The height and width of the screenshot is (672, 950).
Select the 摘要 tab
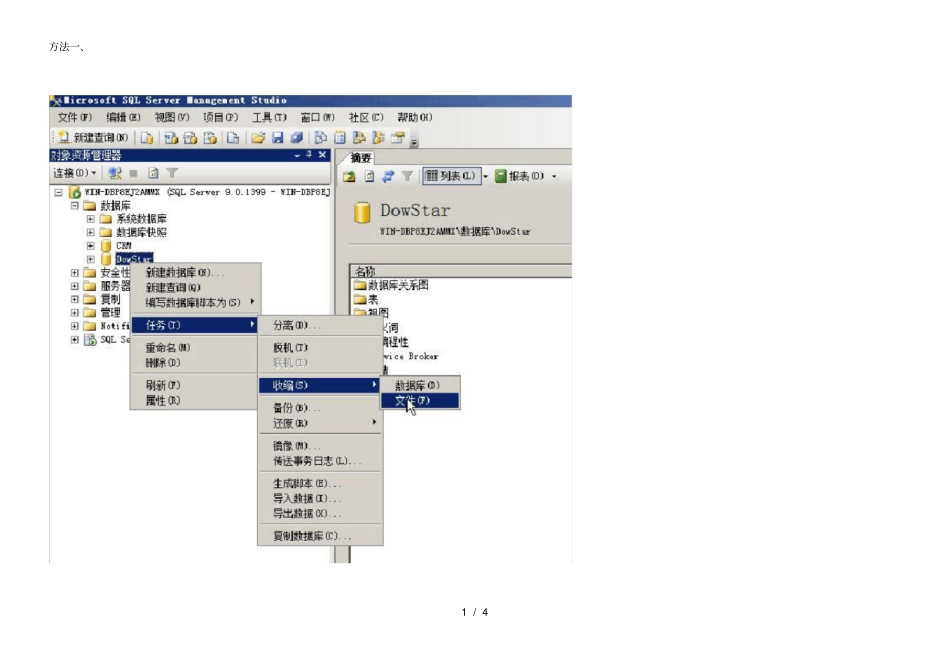point(360,158)
